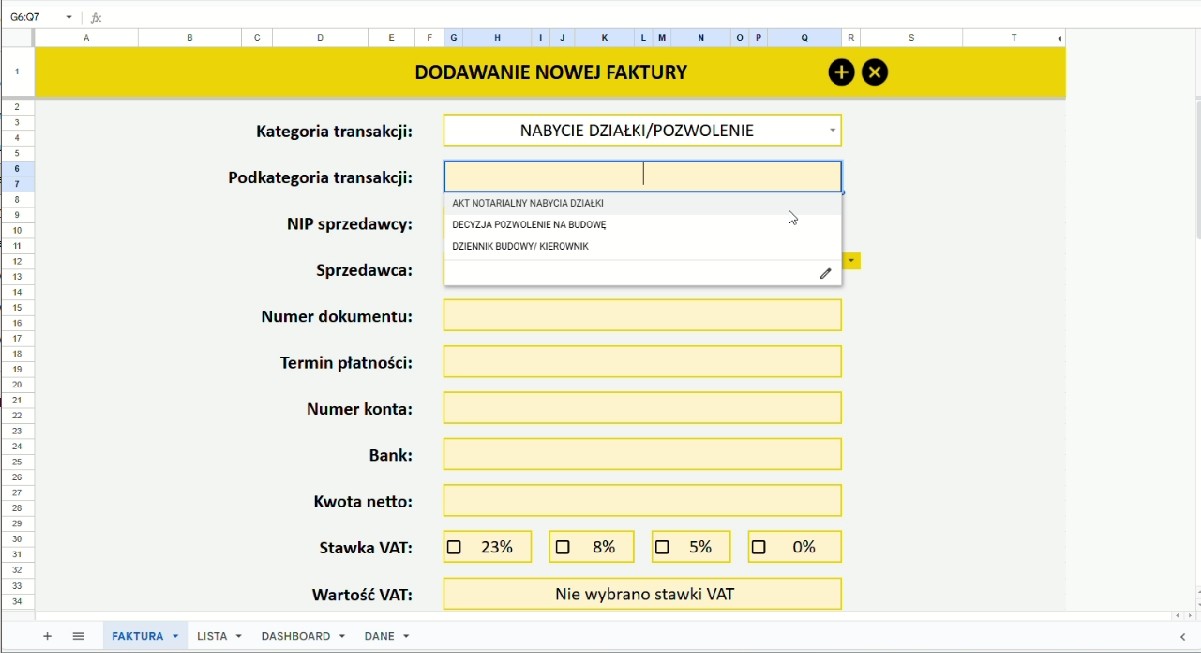1201x653 pixels.
Task: Click the black X cancel icon in header
Action: (x=875, y=72)
